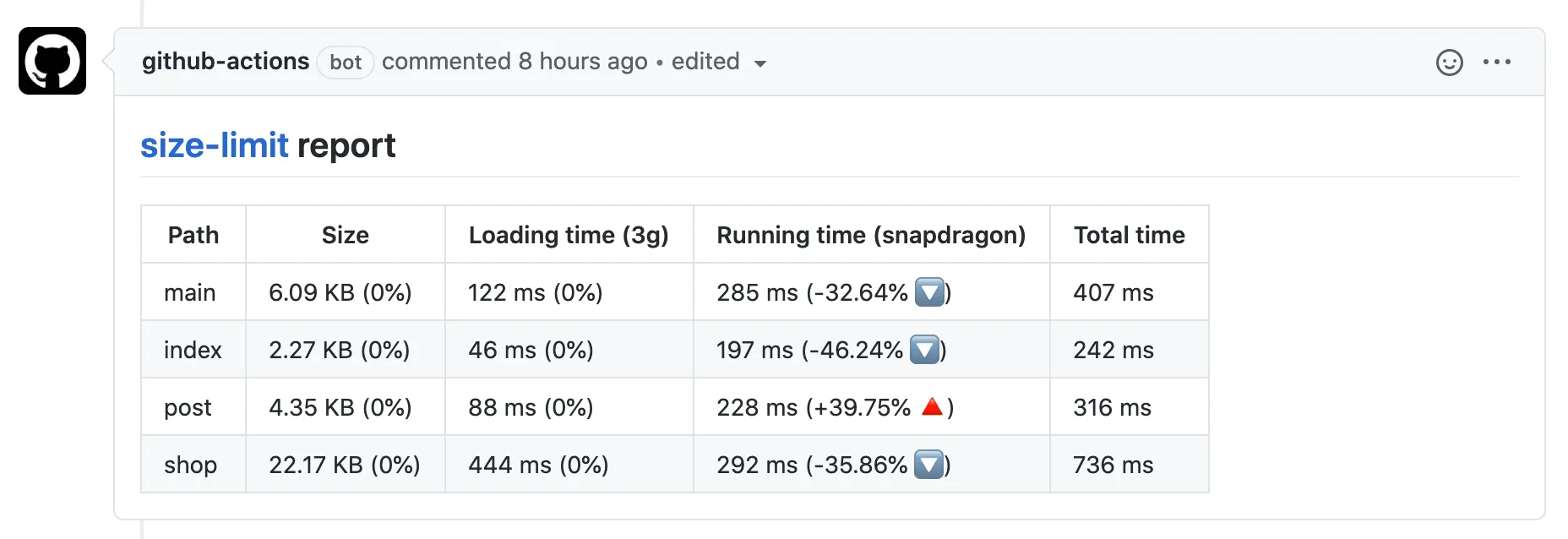Image resolution: width=1568 pixels, height=539 pixels.
Task: Select the 736 ms total time cell
Action: point(1113,465)
